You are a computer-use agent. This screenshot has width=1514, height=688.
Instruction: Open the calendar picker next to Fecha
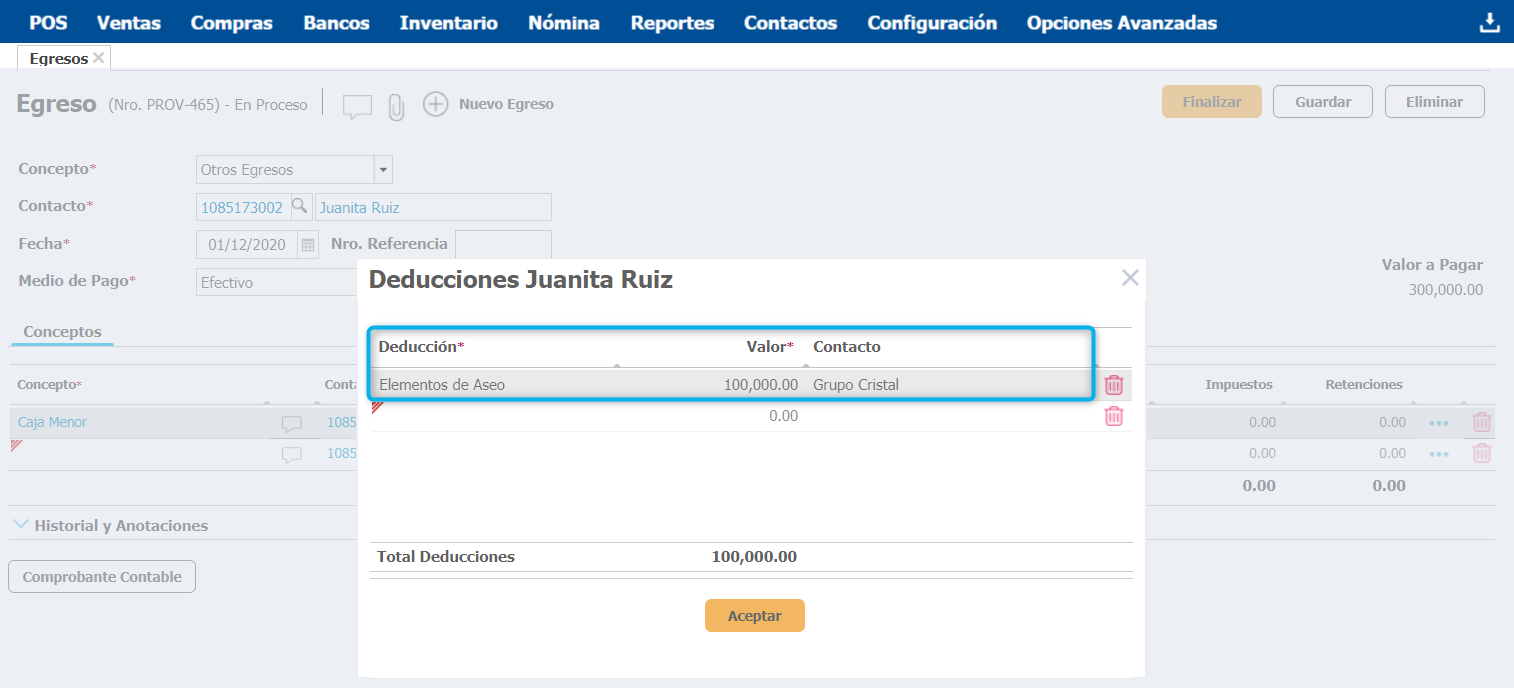click(x=308, y=245)
